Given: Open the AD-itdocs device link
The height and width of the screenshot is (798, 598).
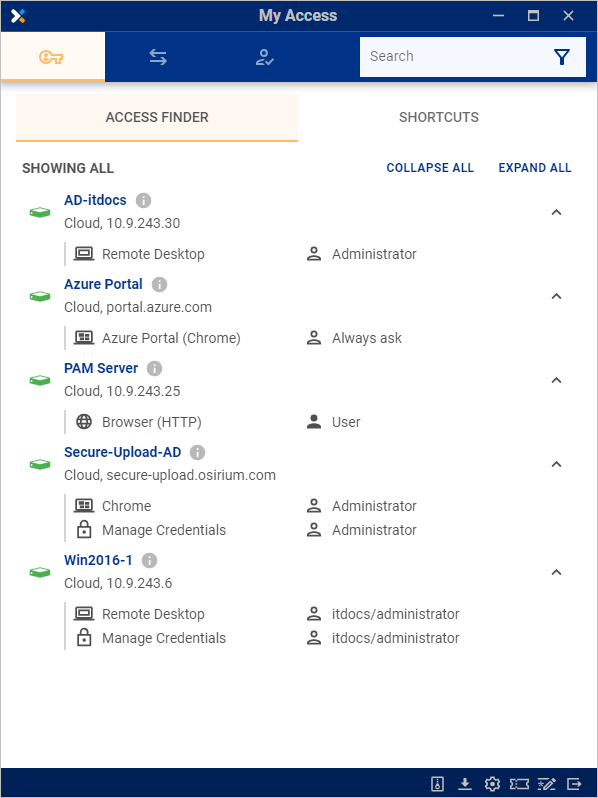Looking at the screenshot, I should (95, 200).
